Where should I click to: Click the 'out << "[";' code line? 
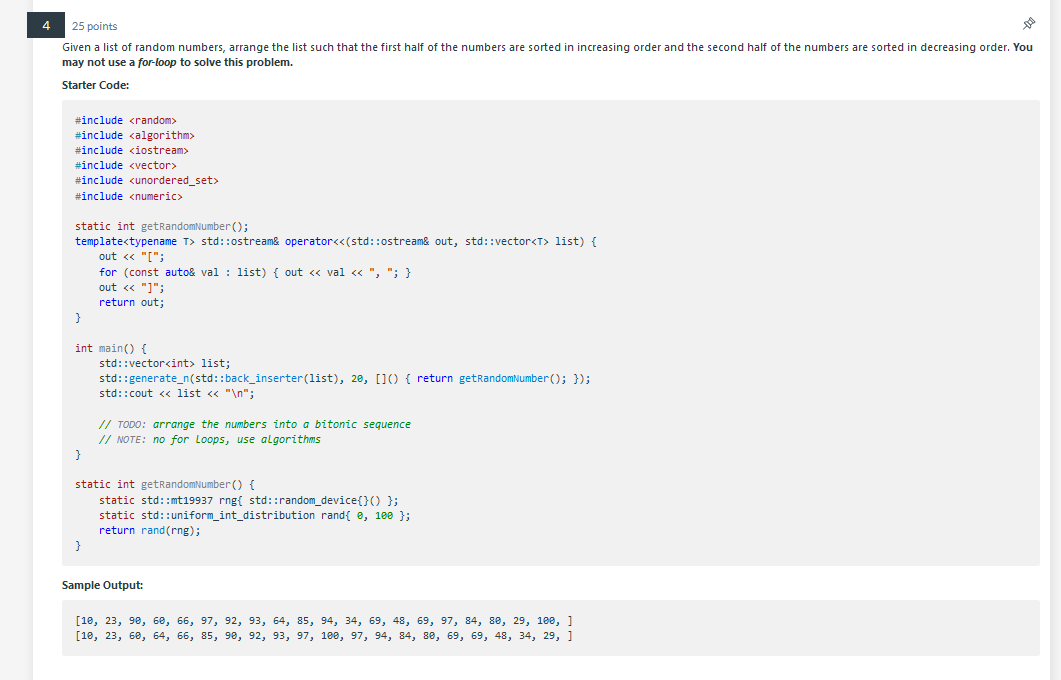(131, 256)
